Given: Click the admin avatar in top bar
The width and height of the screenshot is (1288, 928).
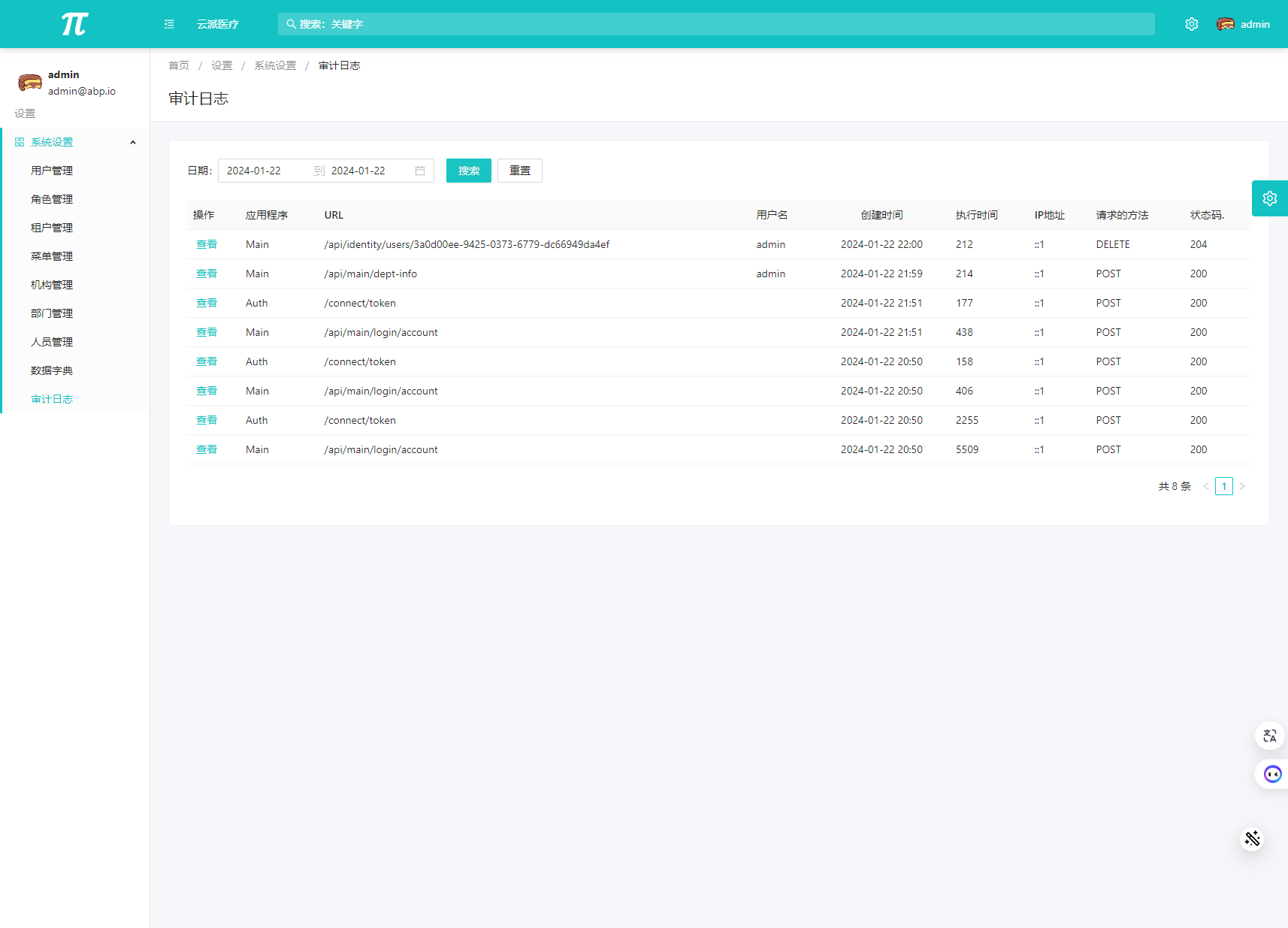Looking at the screenshot, I should click(1225, 24).
